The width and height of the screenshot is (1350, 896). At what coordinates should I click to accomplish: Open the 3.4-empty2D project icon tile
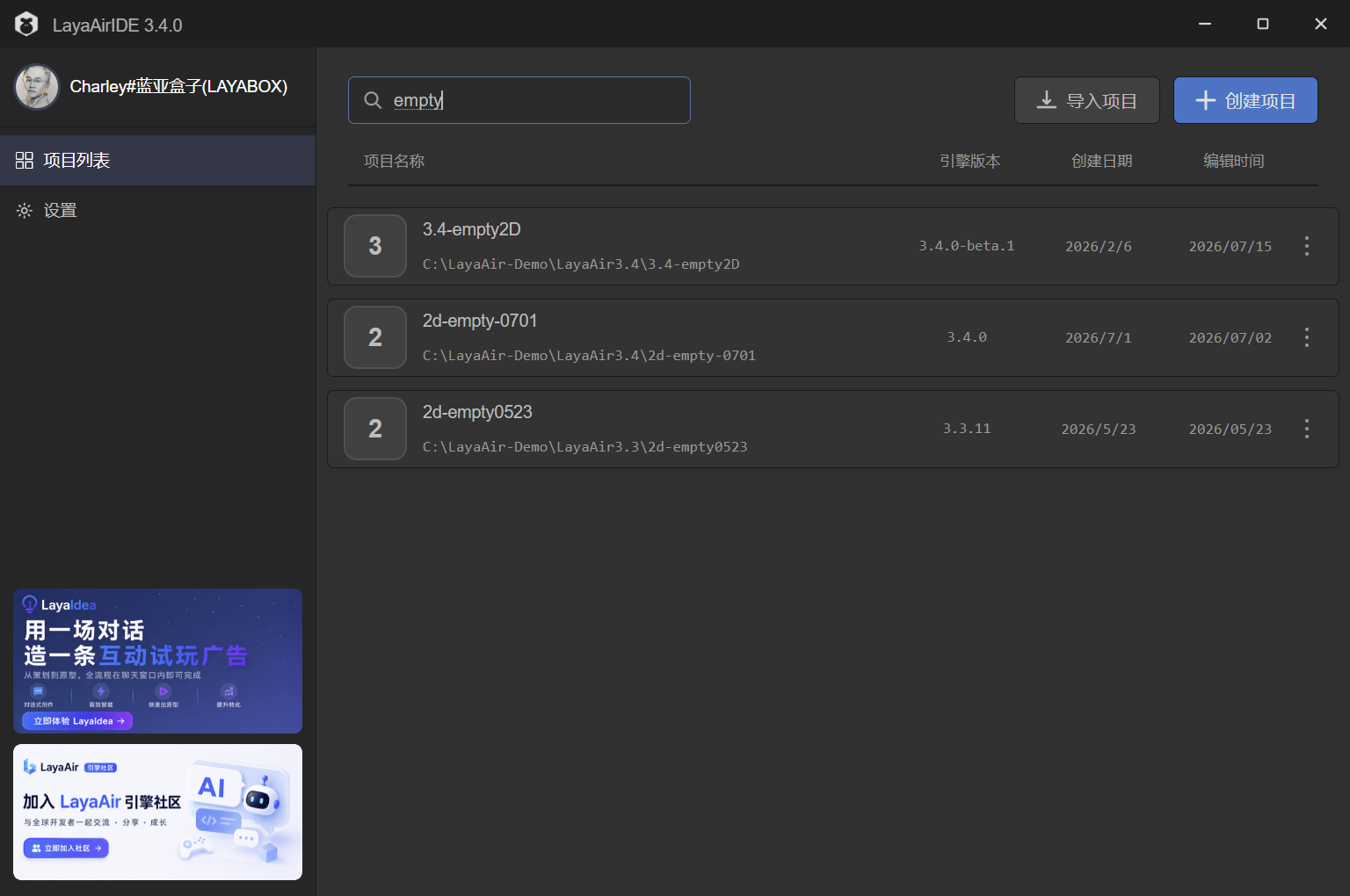375,246
